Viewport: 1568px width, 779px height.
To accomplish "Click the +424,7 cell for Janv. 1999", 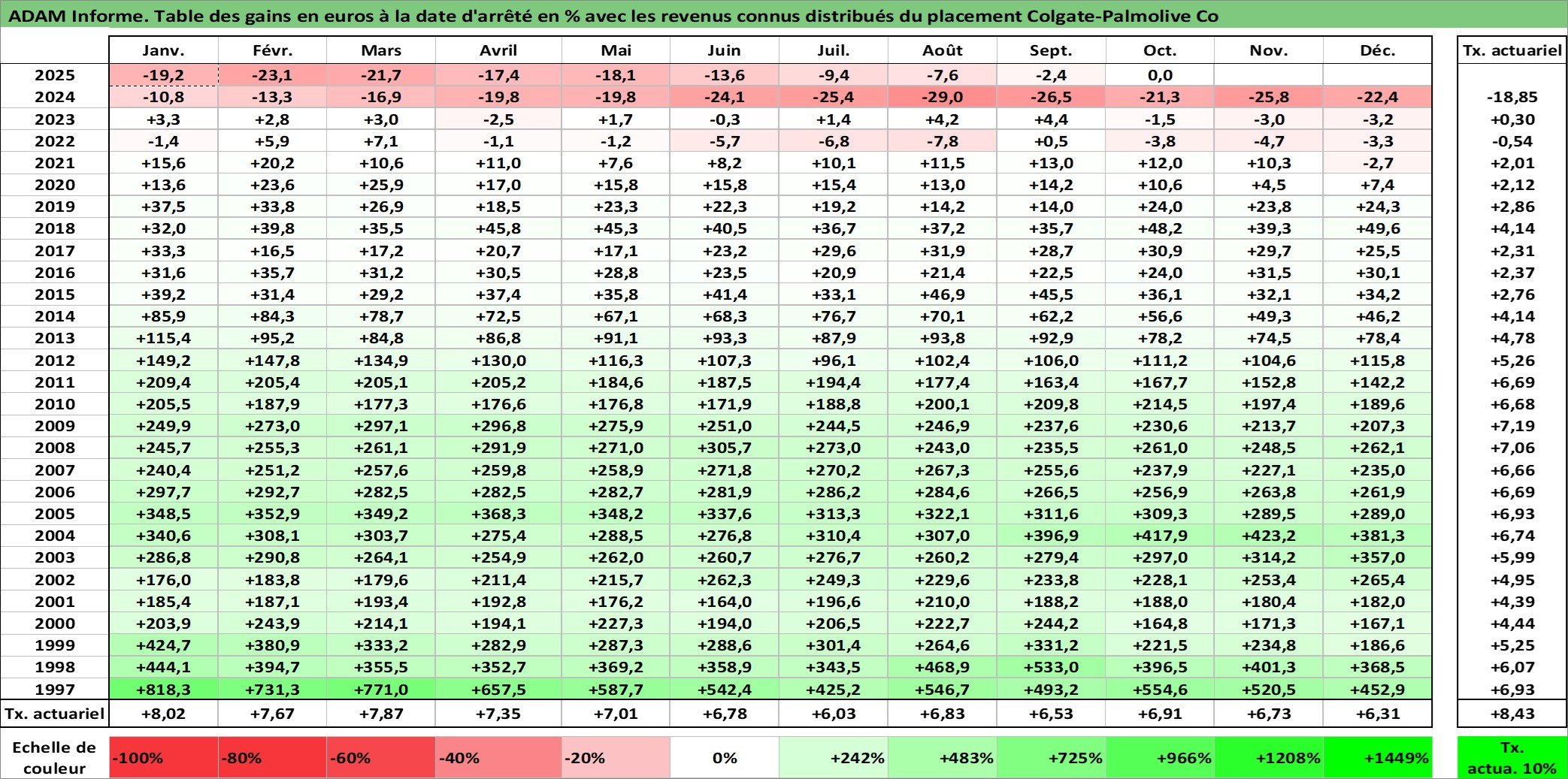I will pos(164,645).
